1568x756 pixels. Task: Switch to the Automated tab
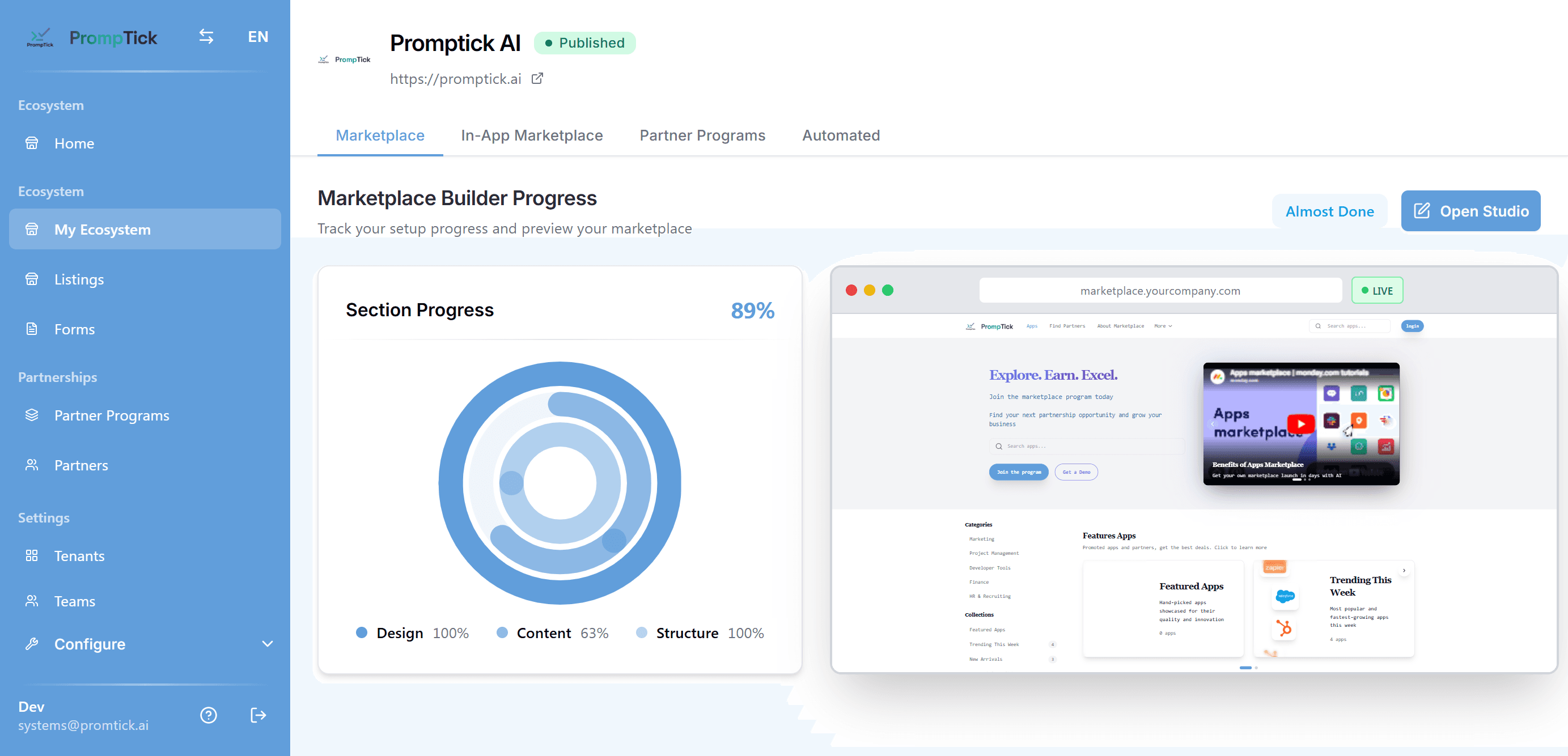click(841, 135)
